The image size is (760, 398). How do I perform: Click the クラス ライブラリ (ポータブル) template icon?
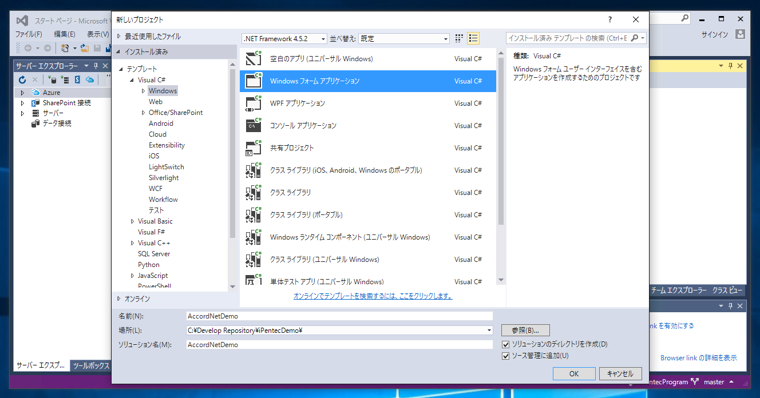[253, 214]
